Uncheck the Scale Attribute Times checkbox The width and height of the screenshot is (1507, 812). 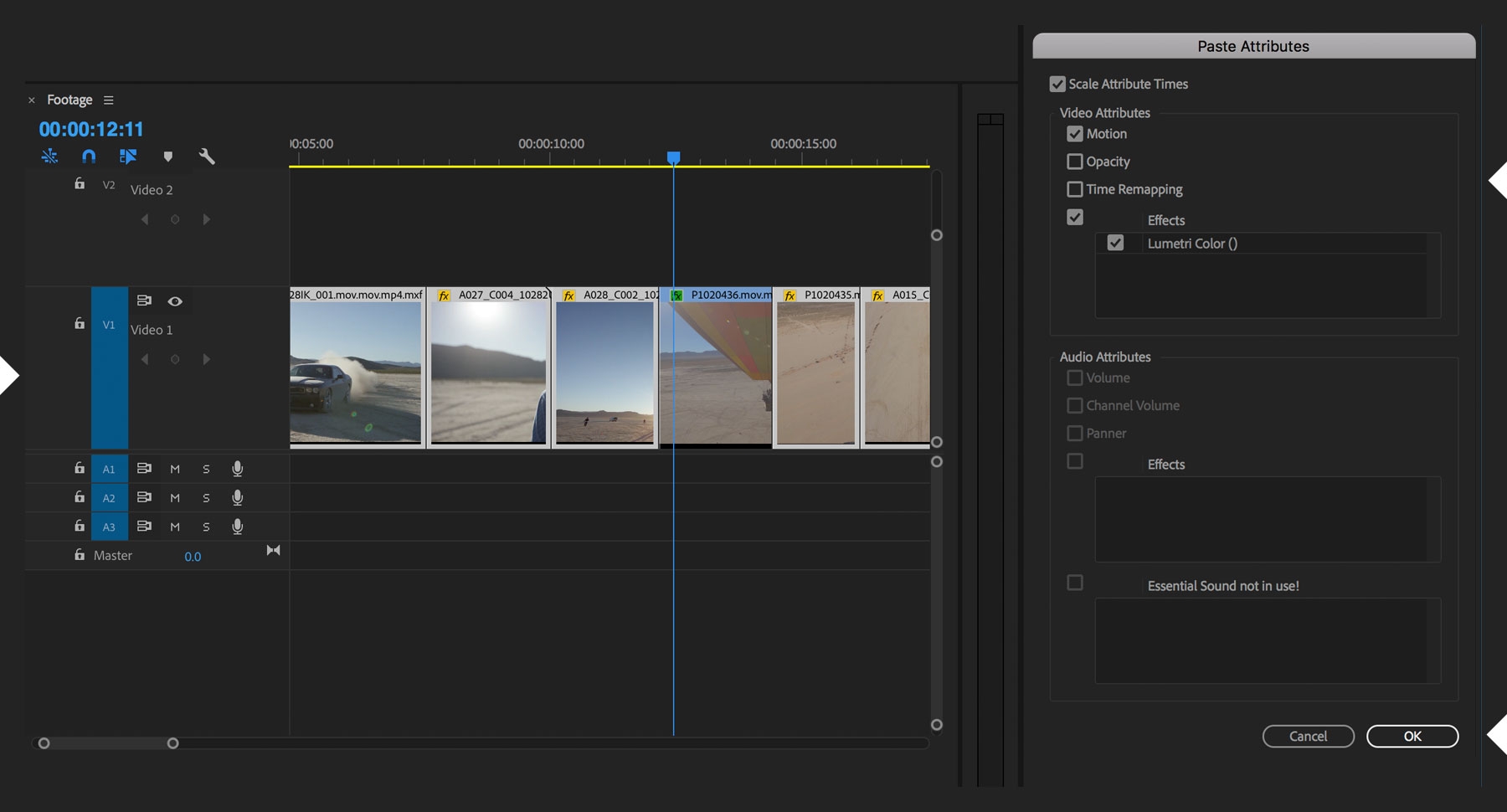[1057, 84]
